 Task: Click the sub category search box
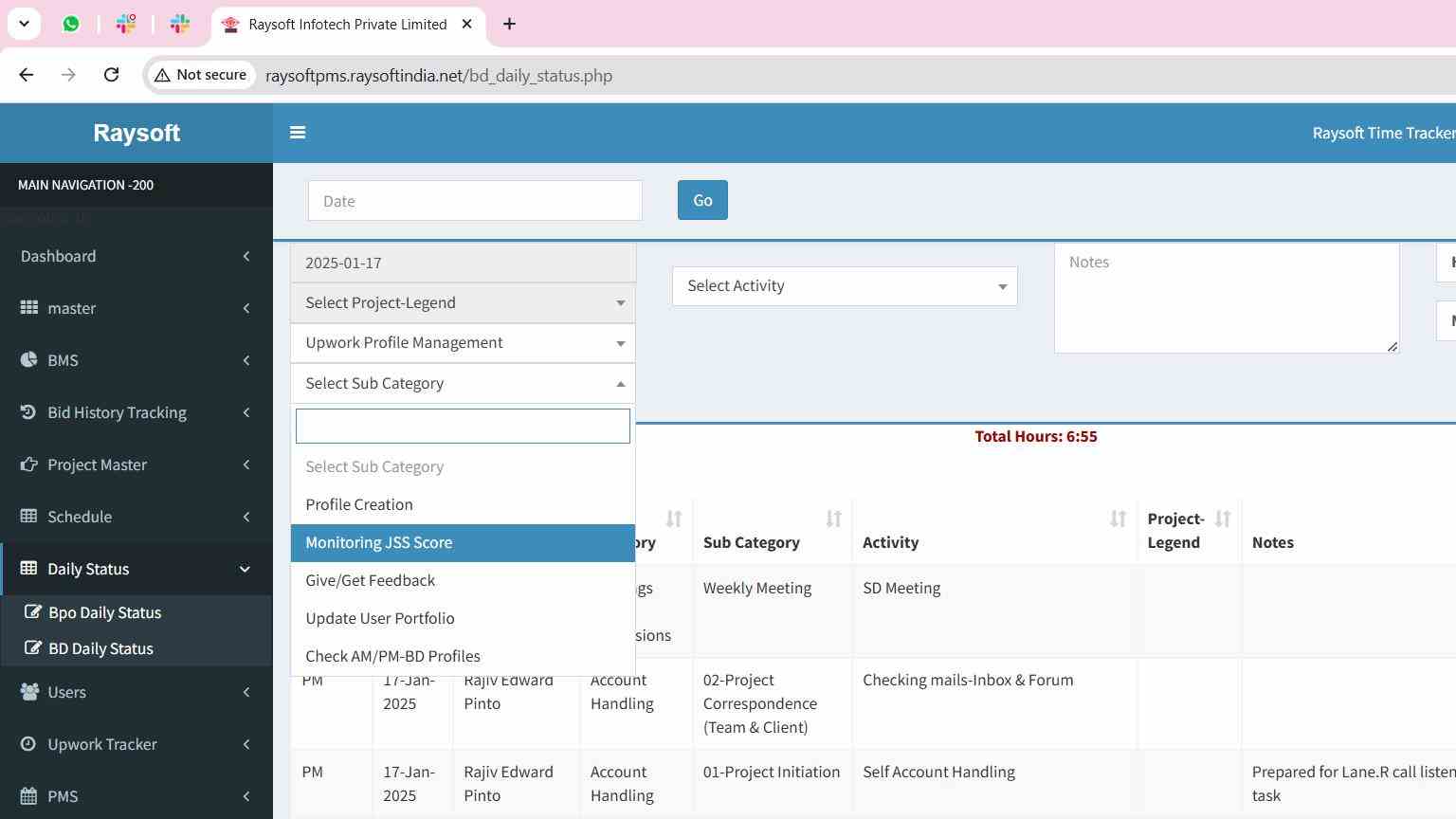pyautogui.click(x=463, y=426)
